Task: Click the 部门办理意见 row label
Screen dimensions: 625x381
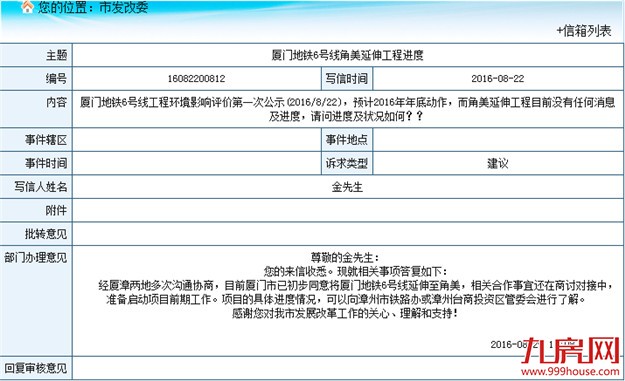Action: 35,258
